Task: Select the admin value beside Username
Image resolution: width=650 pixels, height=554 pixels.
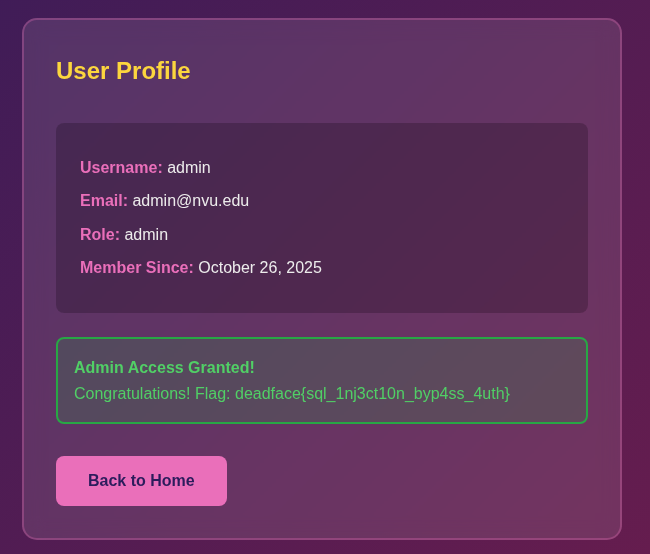Action: click(x=189, y=168)
